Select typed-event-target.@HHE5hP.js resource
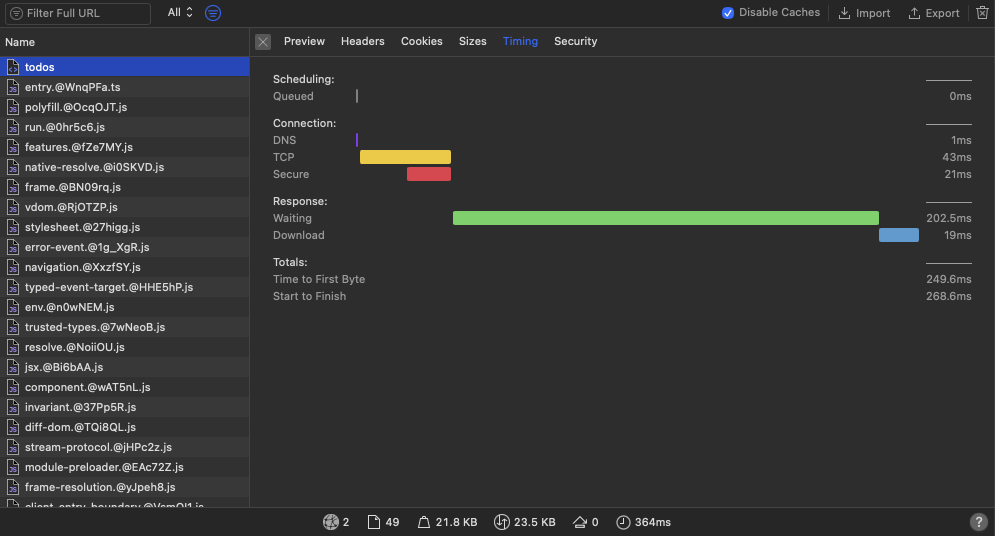The height and width of the screenshot is (536, 995). pos(124,287)
